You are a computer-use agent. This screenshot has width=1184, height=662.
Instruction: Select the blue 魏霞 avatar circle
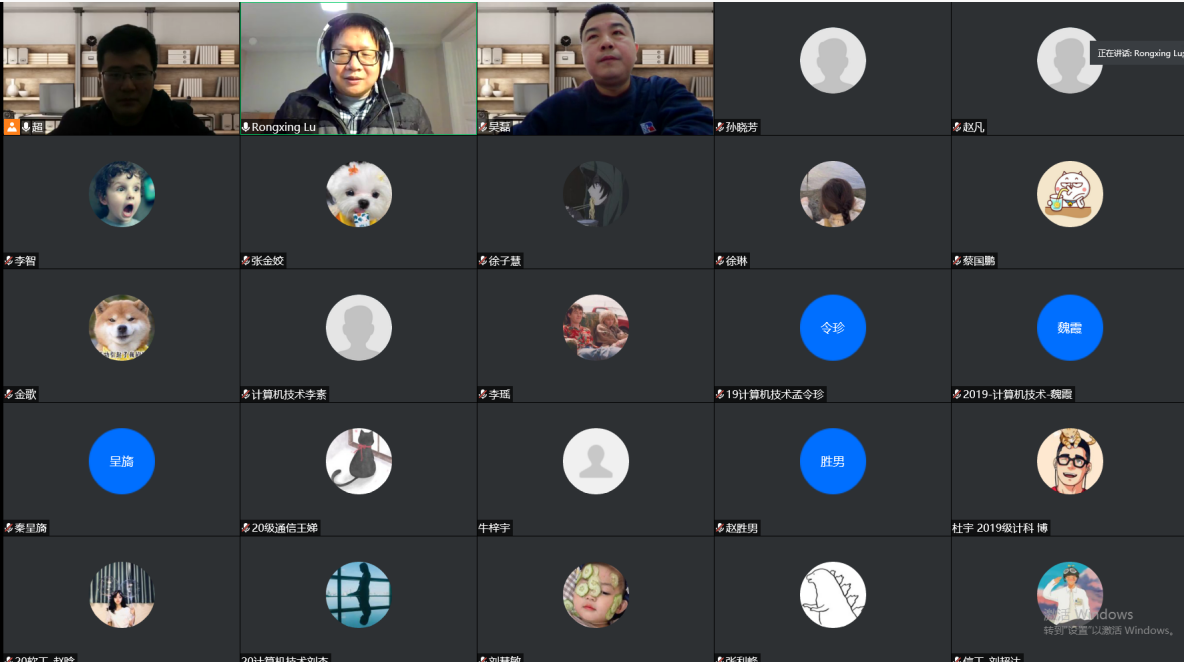1069,327
